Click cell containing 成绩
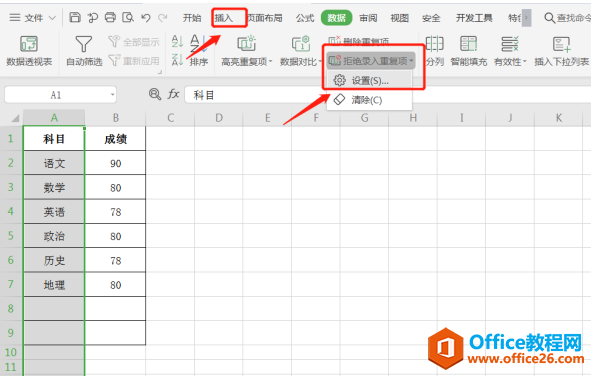591x376 pixels. 115,139
